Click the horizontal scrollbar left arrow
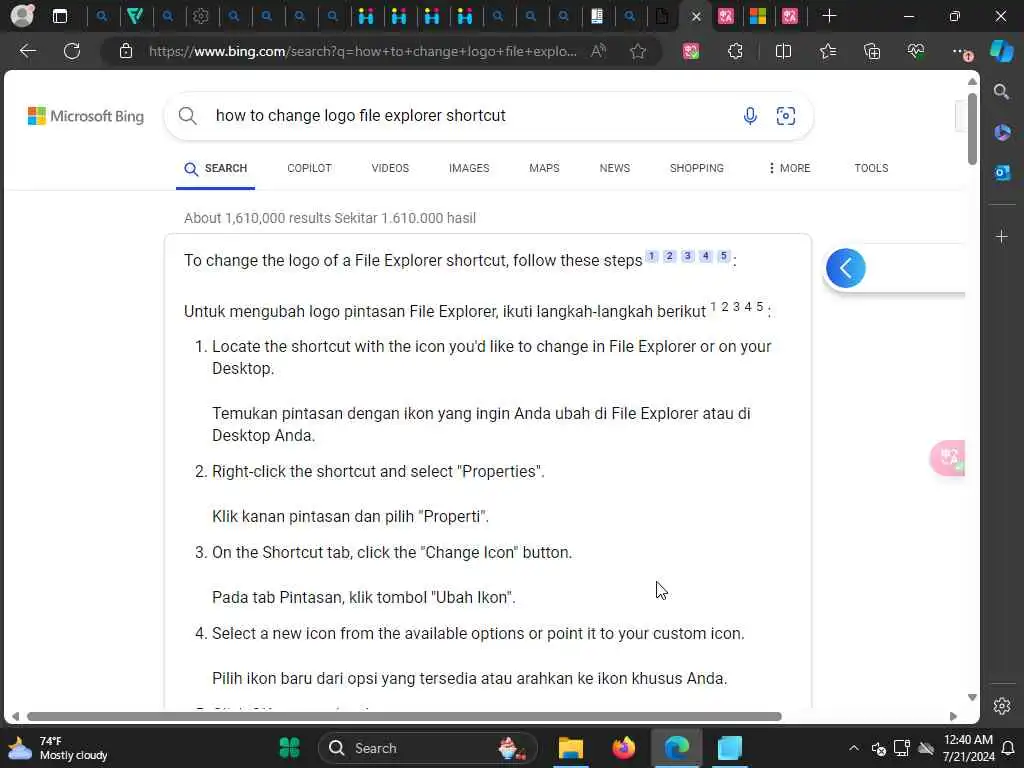Viewport: 1024px width, 768px height. click(x=15, y=716)
